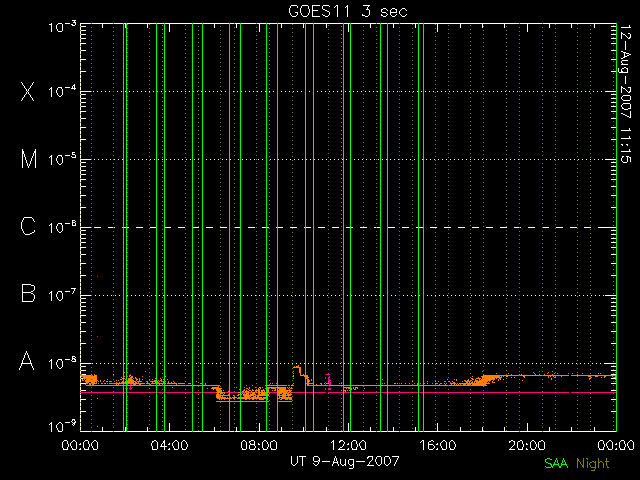Select the X flare class label
The image size is (640, 480).
tap(28, 91)
